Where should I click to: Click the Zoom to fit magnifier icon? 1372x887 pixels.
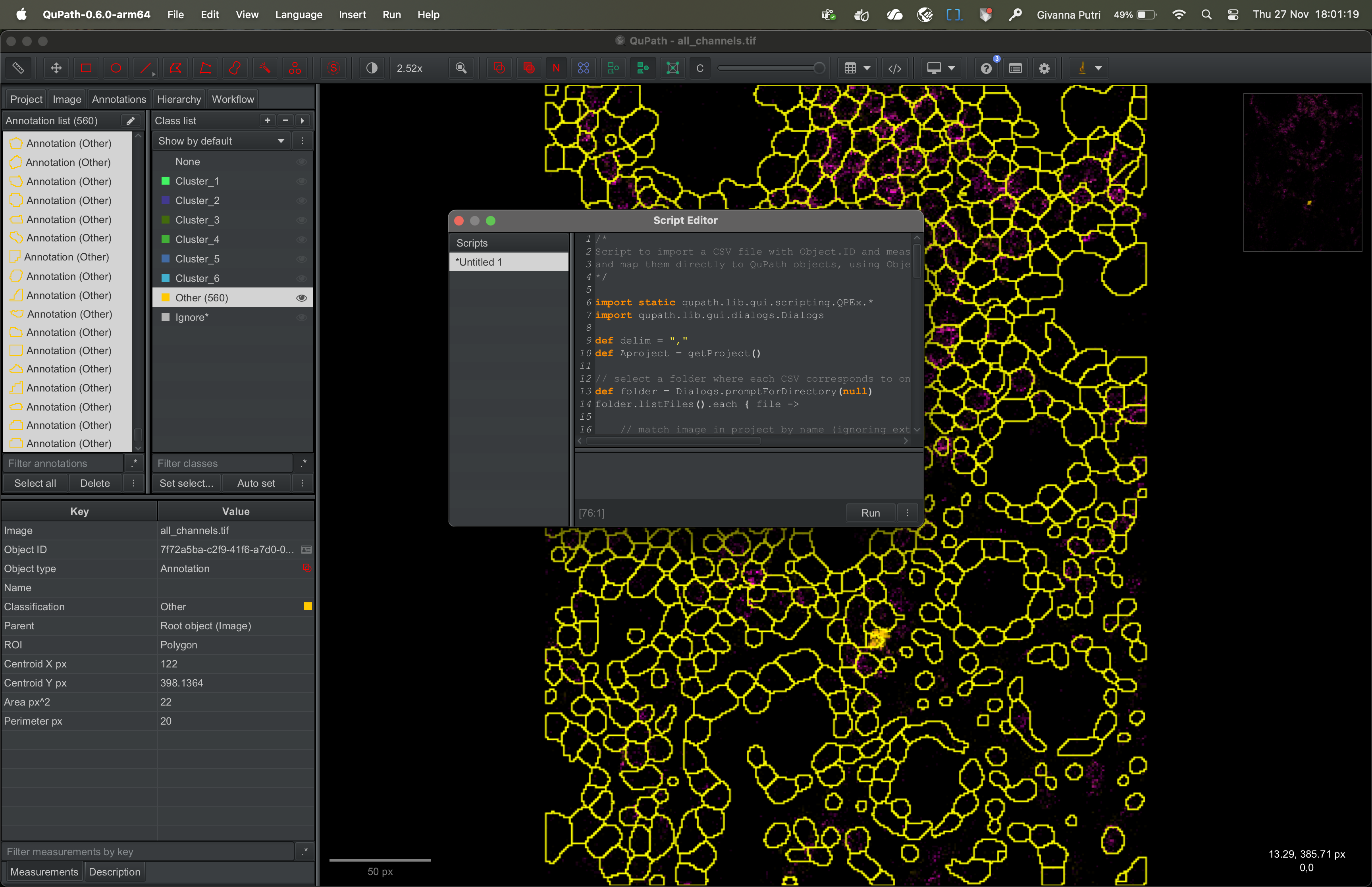(461, 68)
